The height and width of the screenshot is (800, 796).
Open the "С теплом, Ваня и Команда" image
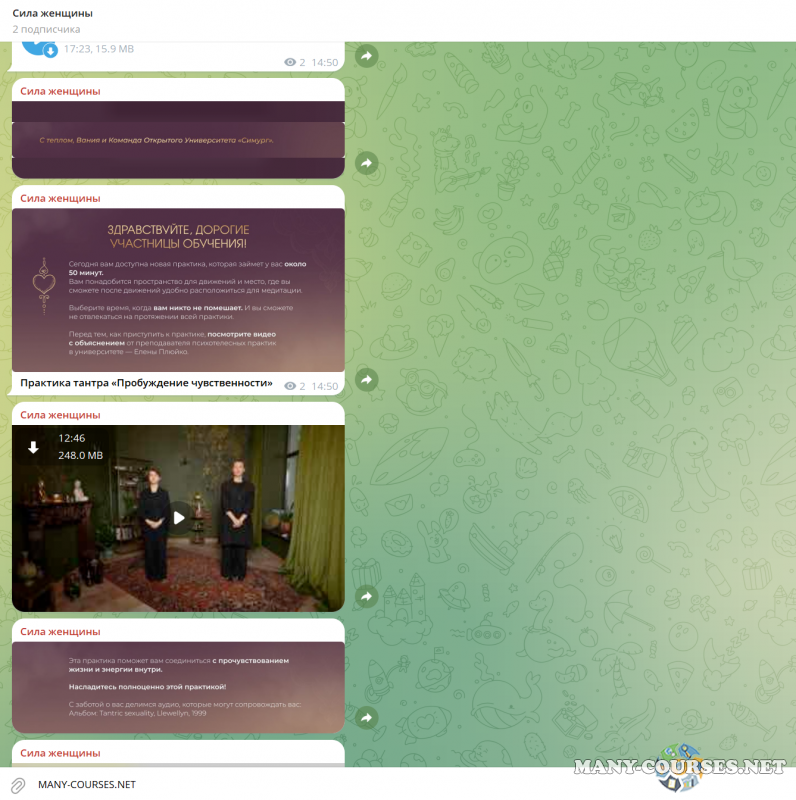(178, 140)
